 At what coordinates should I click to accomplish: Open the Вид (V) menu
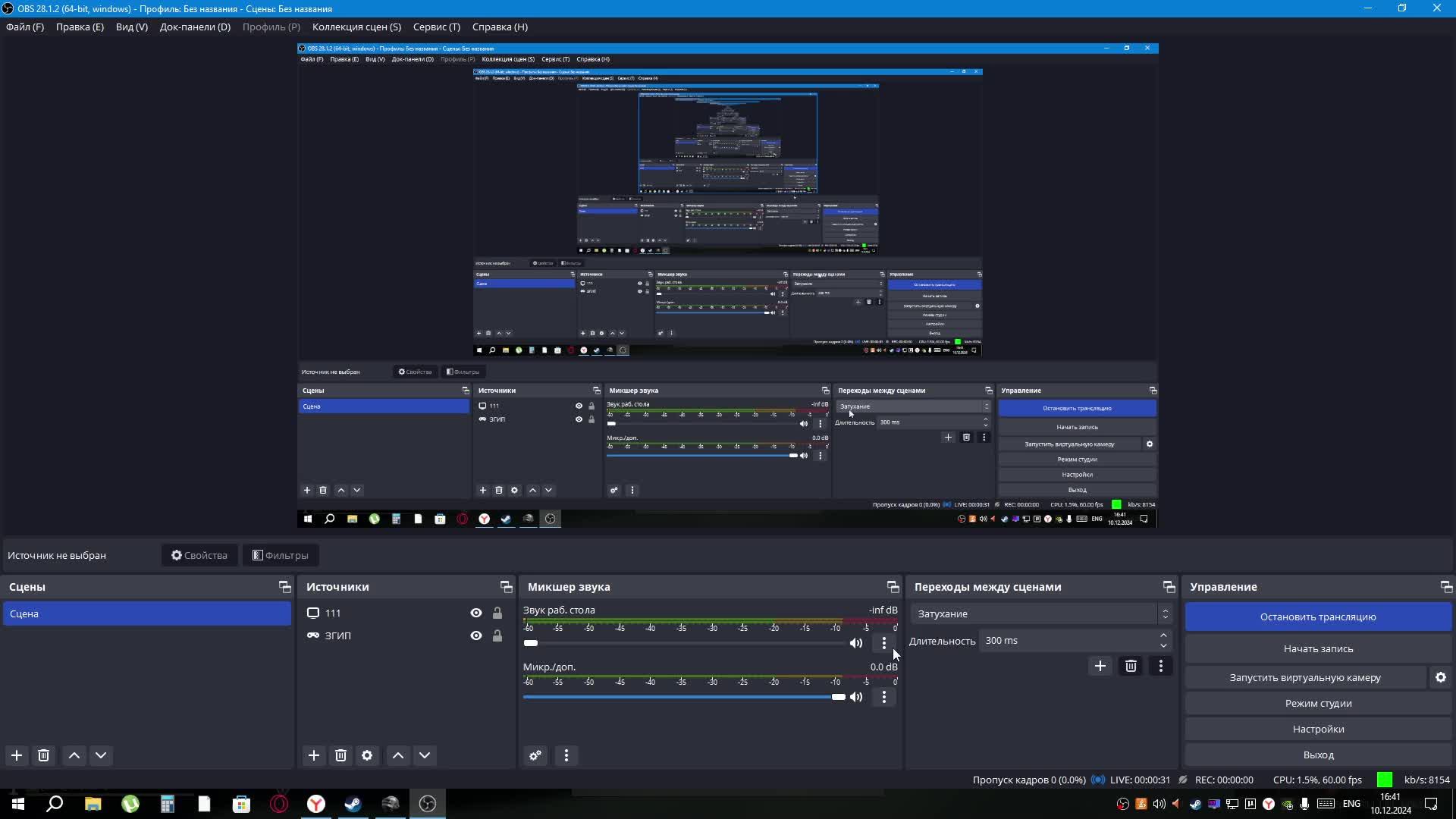click(x=132, y=27)
